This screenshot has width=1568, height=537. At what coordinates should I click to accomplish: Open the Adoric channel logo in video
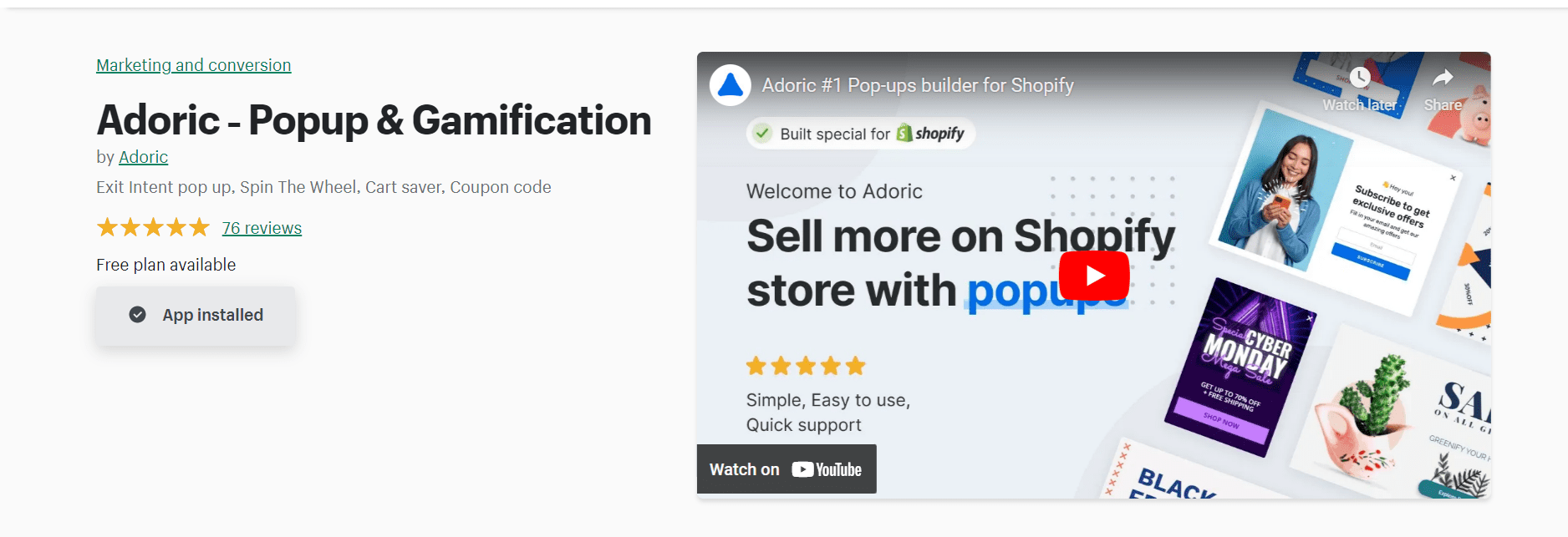tap(731, 85)
